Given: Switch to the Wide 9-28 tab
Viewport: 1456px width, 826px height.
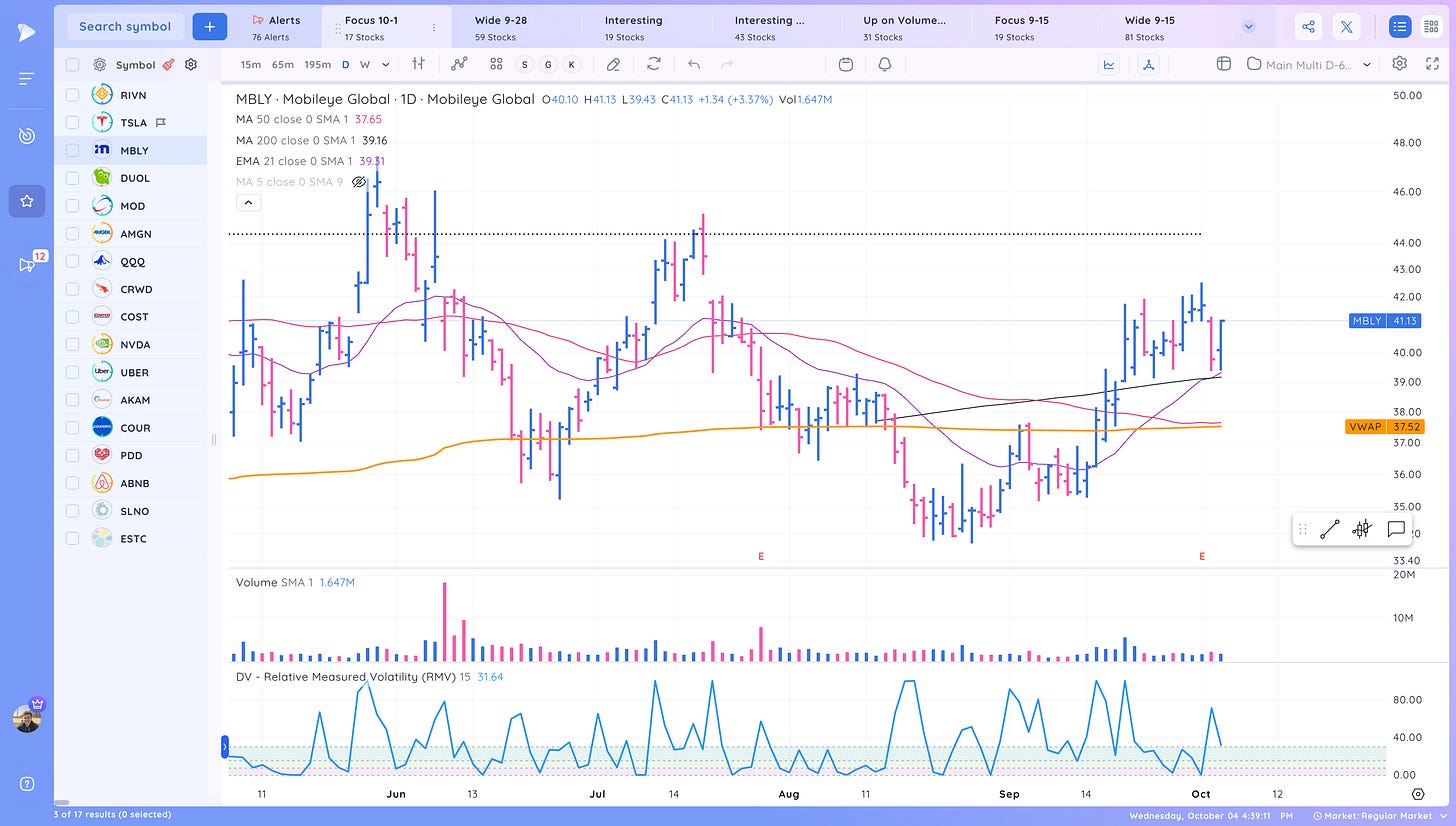Looking at the screenshot, I should (x=515, y=27).
